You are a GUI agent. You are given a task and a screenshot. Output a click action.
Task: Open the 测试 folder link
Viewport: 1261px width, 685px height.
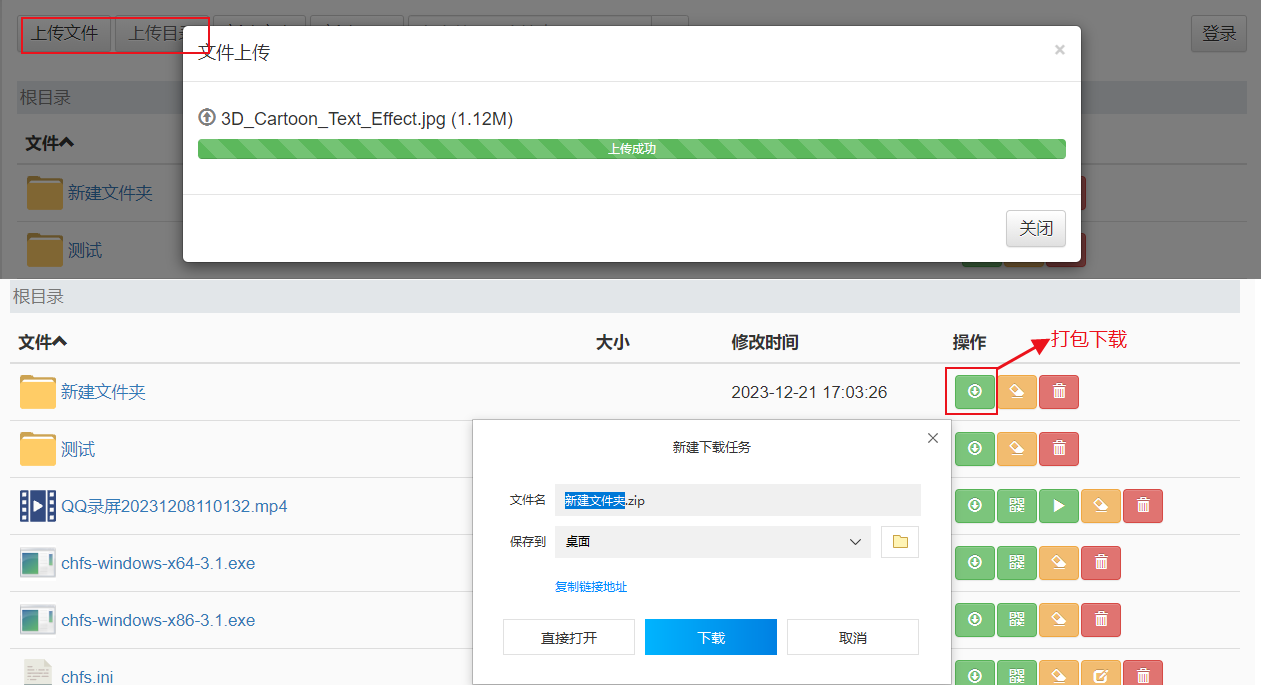[x=78, y=450]
